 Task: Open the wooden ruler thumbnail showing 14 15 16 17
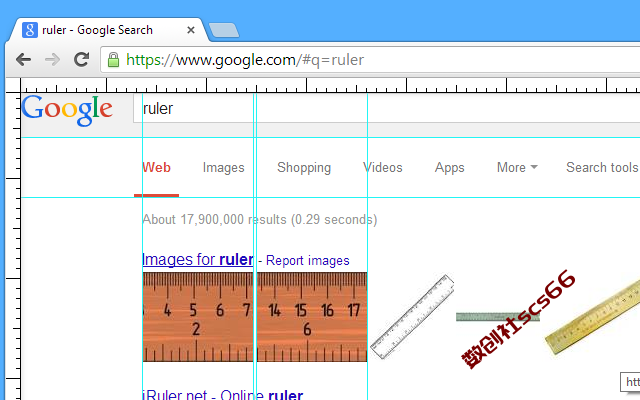click(312, 317)
